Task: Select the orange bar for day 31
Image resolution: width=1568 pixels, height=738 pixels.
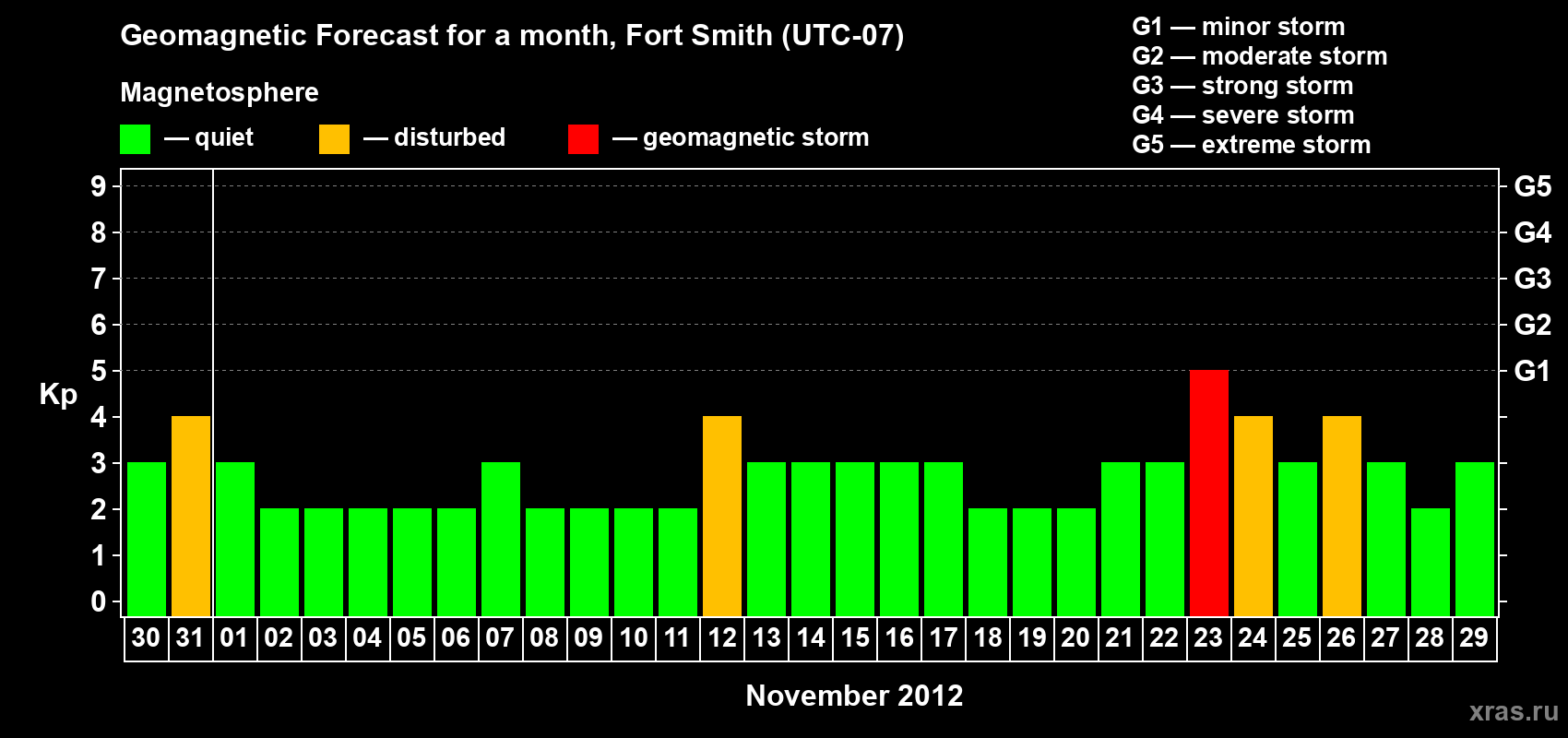Action: [191, 517]
